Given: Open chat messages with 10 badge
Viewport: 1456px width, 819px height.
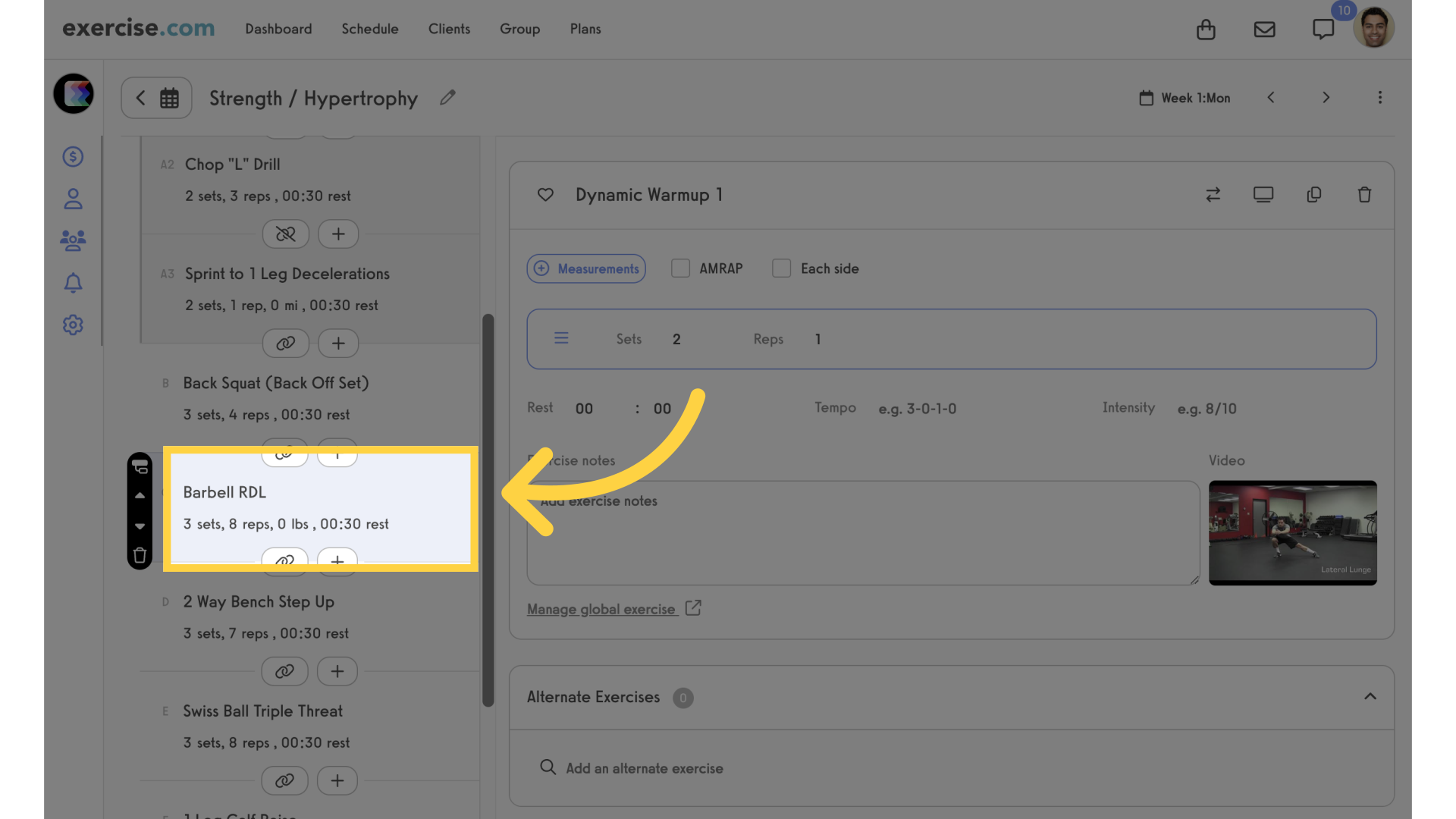Looking at the screenshot, I should tap(1323, 30).
